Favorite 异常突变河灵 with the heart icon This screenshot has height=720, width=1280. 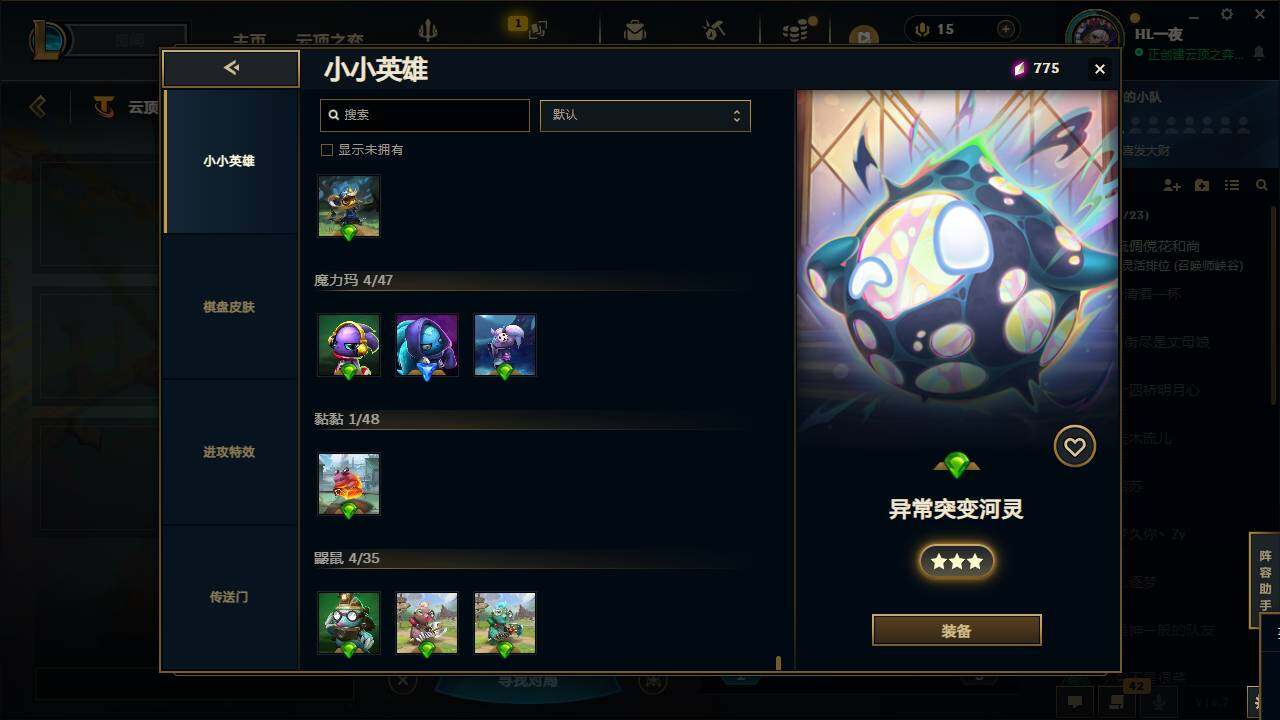(x=1075, y=446)
